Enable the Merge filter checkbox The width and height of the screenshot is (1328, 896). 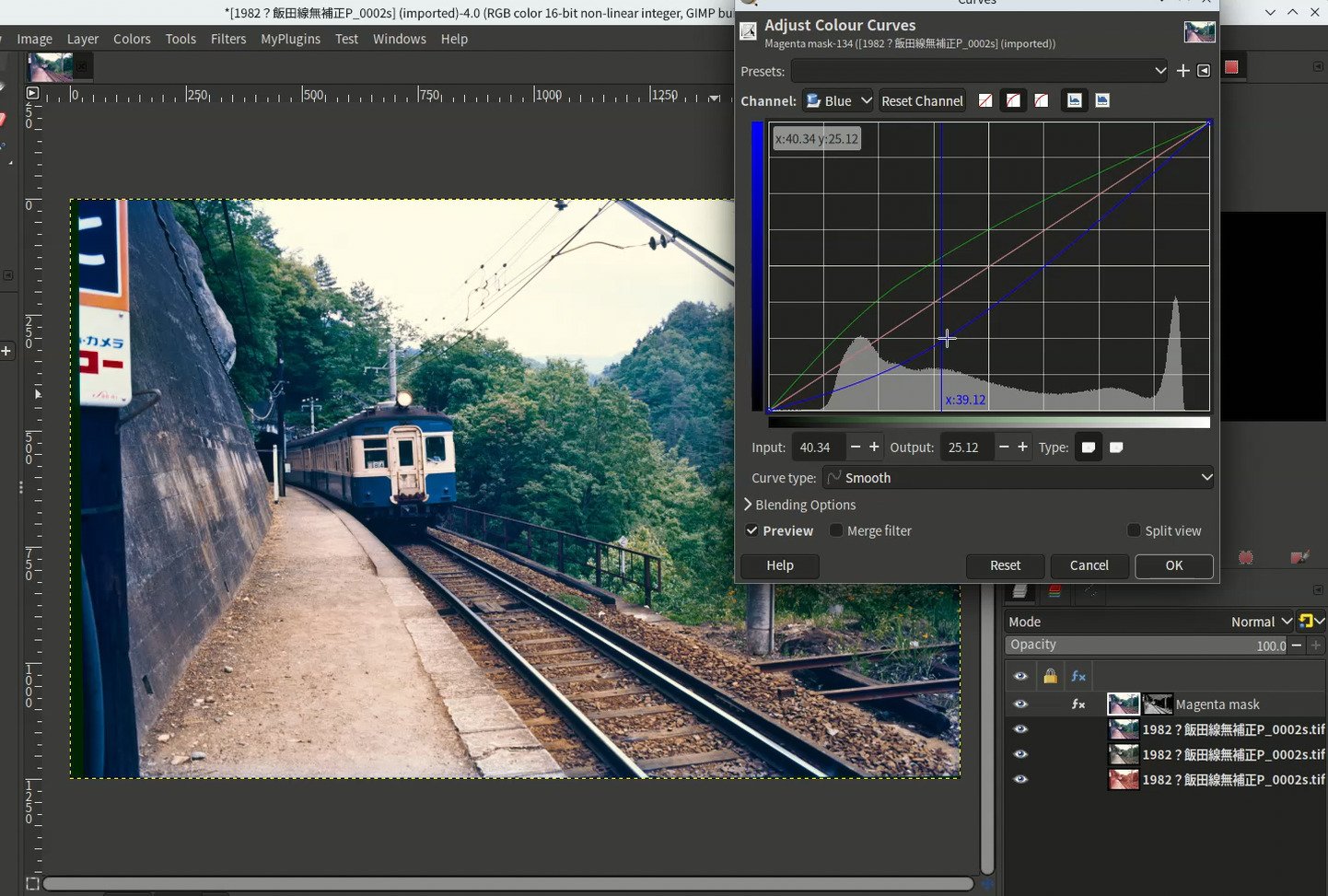pyautogui.click(x=836, y=531)
